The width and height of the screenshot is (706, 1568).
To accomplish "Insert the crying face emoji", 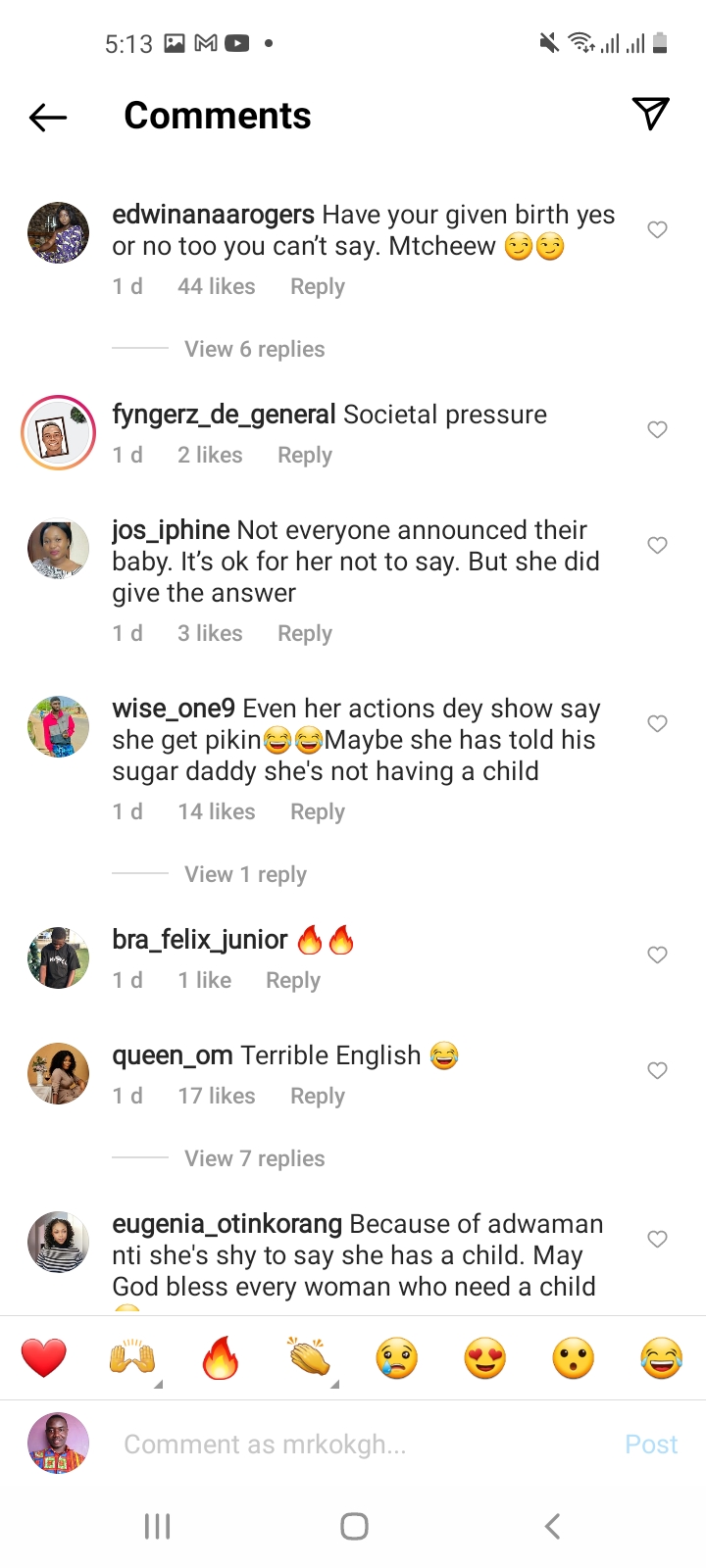I will tap(397, 1358).
